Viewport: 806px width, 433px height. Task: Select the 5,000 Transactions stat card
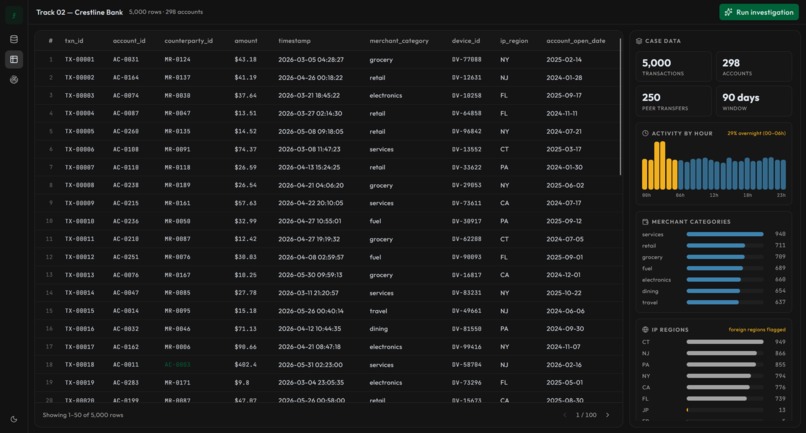click(673, 66)
